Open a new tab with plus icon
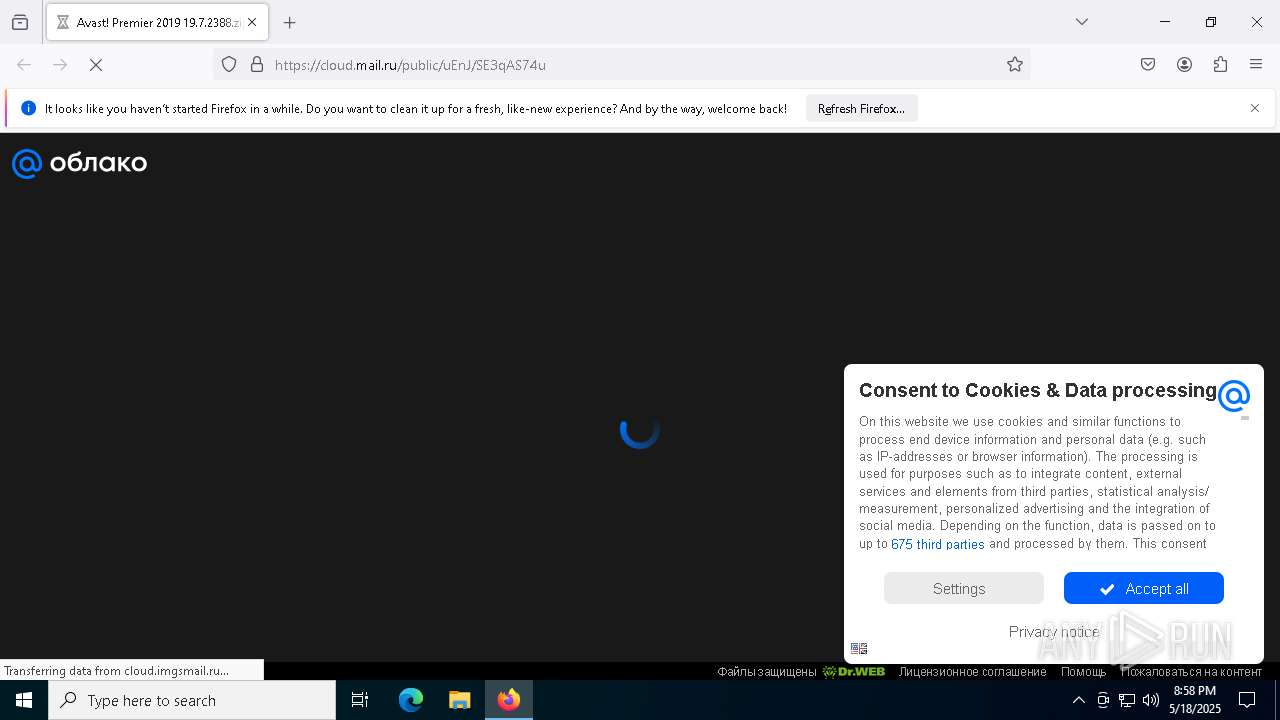Screen dimensions: 1280x720 tap(290, 22)
